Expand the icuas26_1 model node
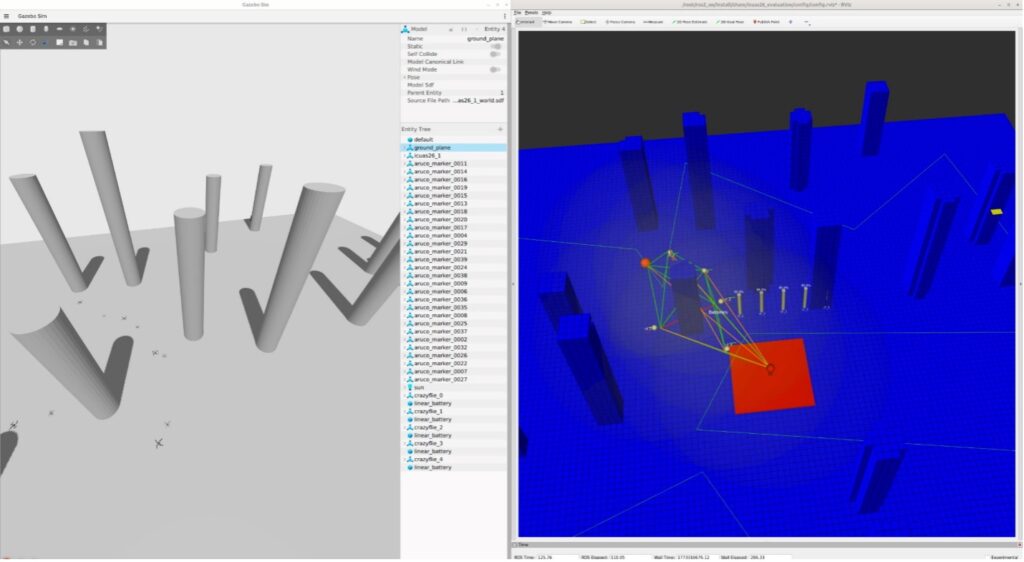1024x562 pixels. (403, 156)
